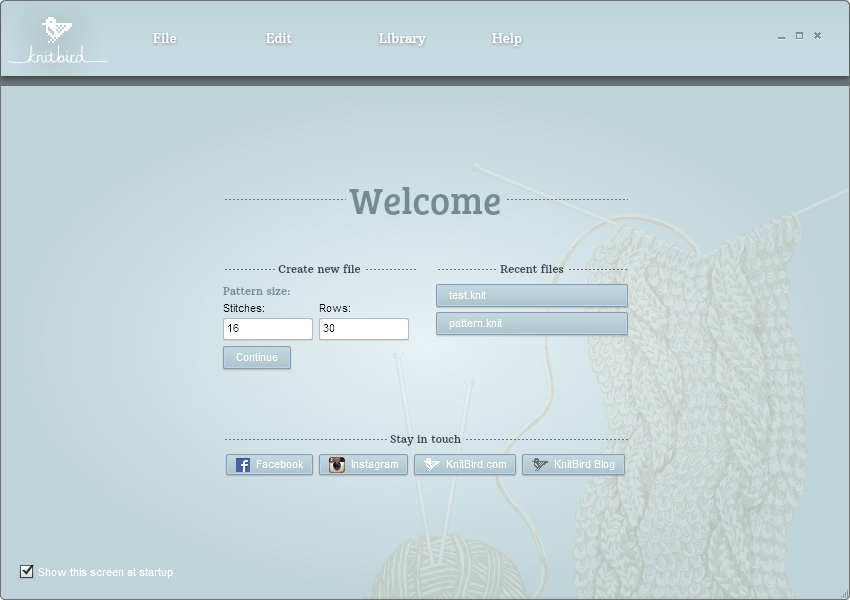Open the Library menu
850x600 pixels.
pyautogui.click(x=402, y=39)
